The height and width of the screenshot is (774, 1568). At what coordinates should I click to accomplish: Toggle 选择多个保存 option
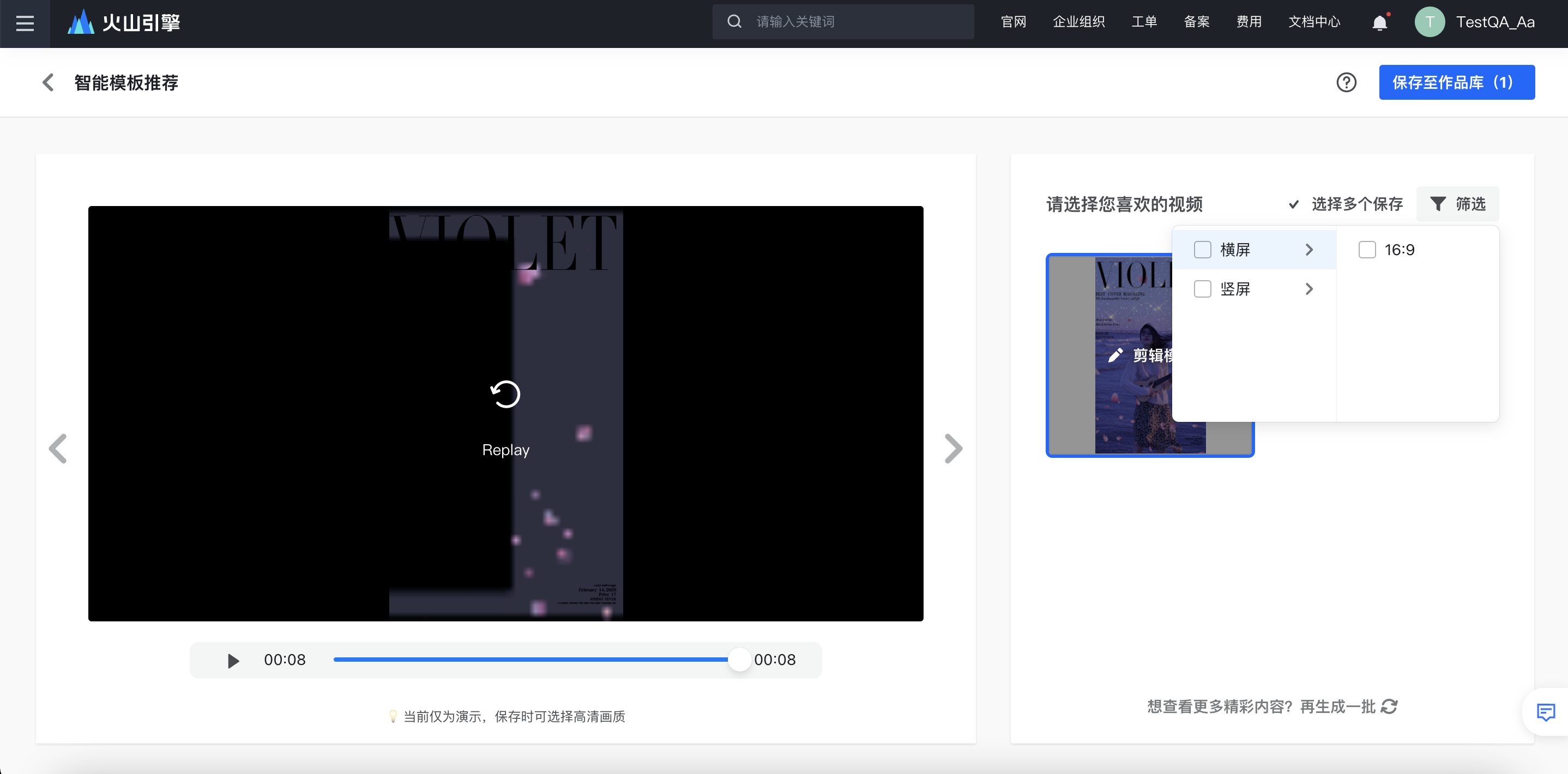click(1346, 204)
